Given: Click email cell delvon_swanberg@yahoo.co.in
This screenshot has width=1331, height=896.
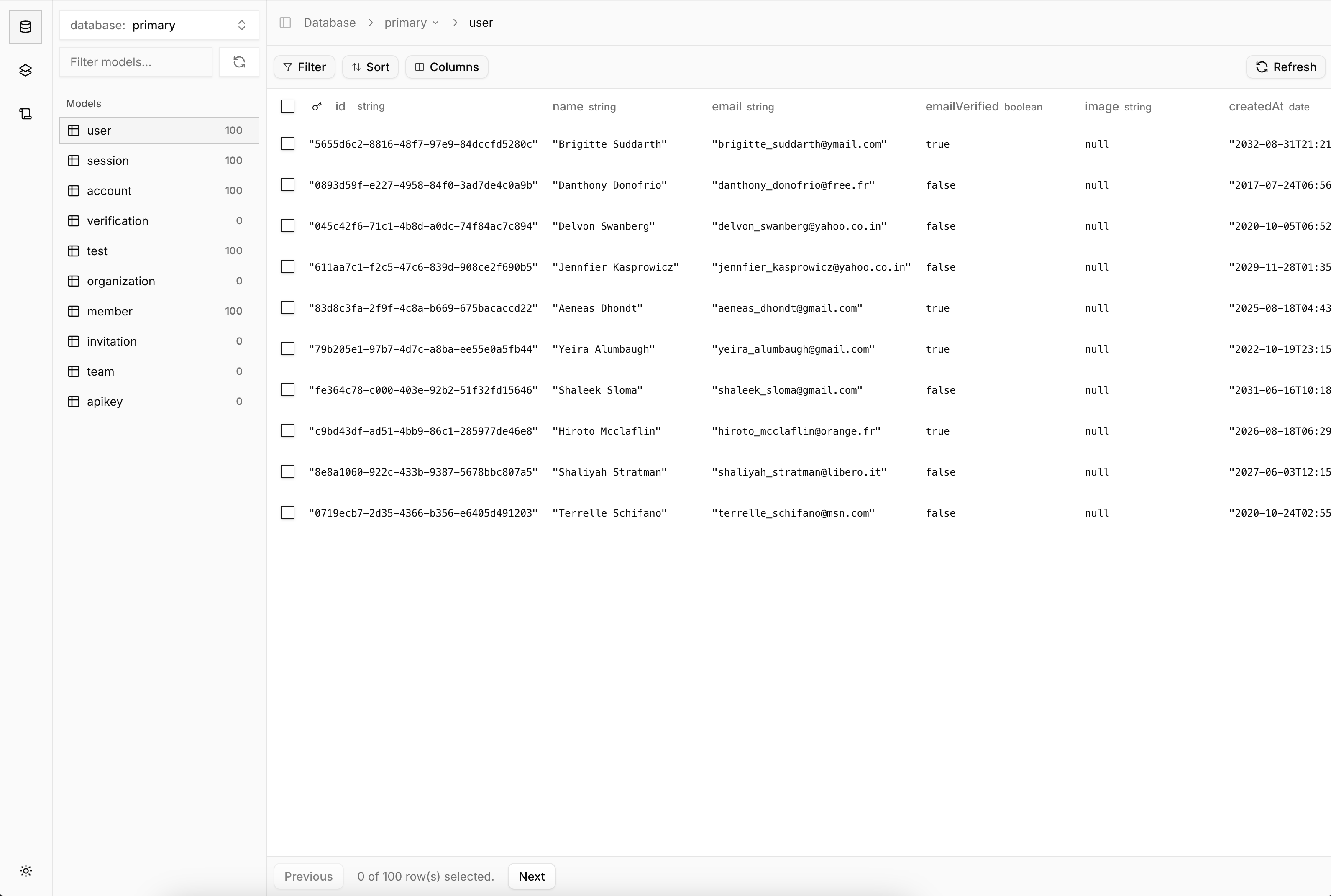Looking at the screenshot, I should pyautogui.click(x=799, y=226).
